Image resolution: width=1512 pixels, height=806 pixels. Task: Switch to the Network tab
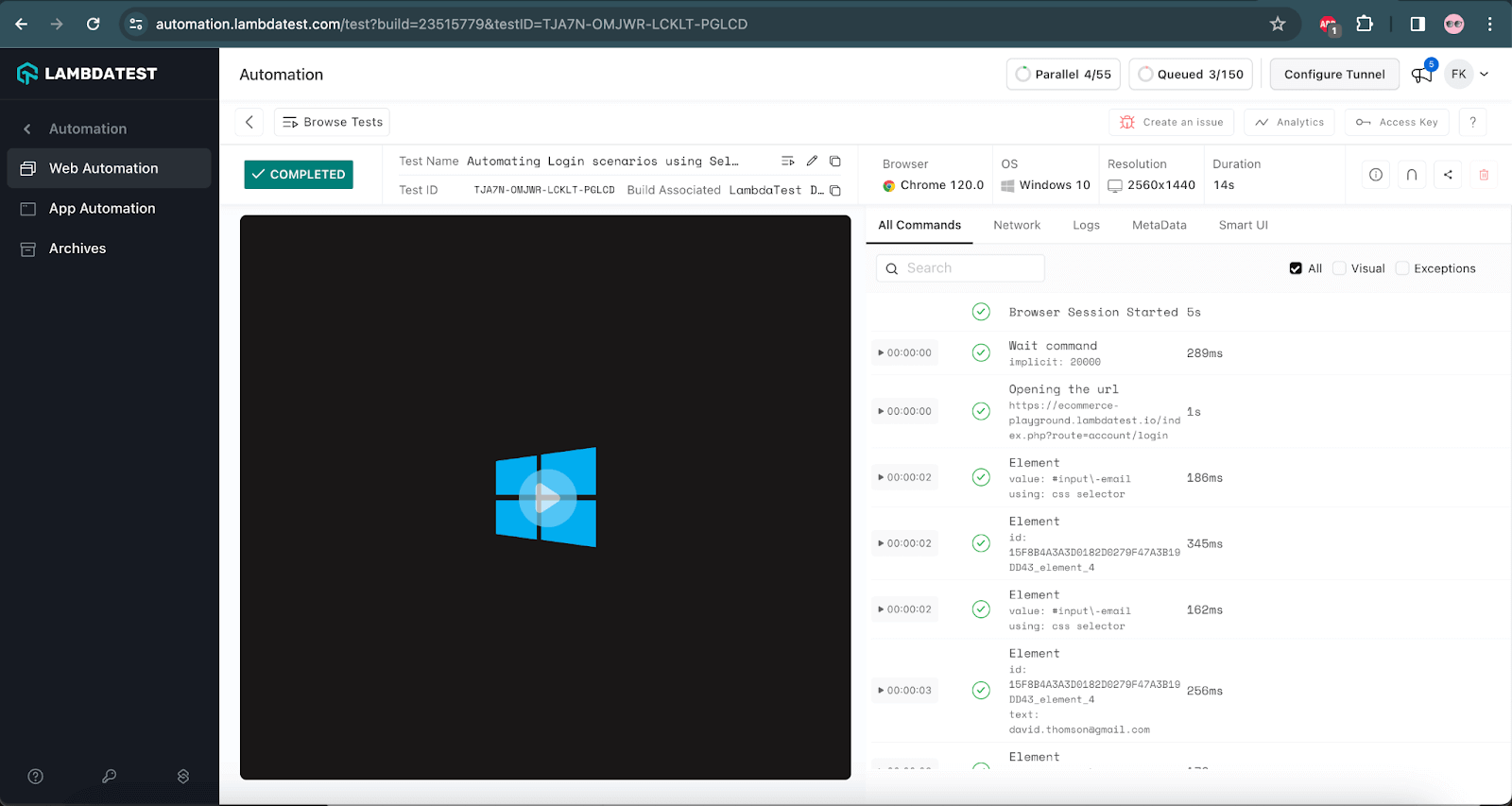pyautogui.click(x=1017, y=225)
